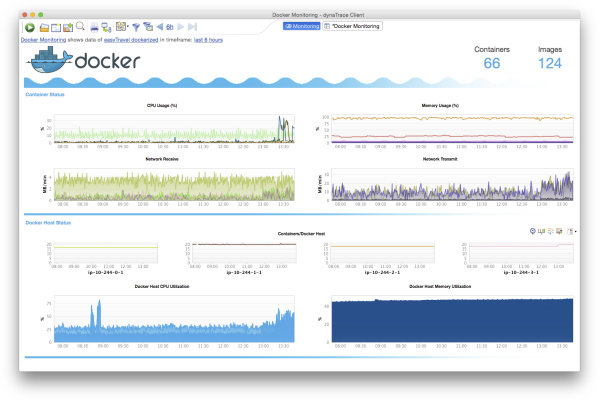Select the Memory Usage (%) chart
The image size is (599, 401).
[x=452, y=129]
